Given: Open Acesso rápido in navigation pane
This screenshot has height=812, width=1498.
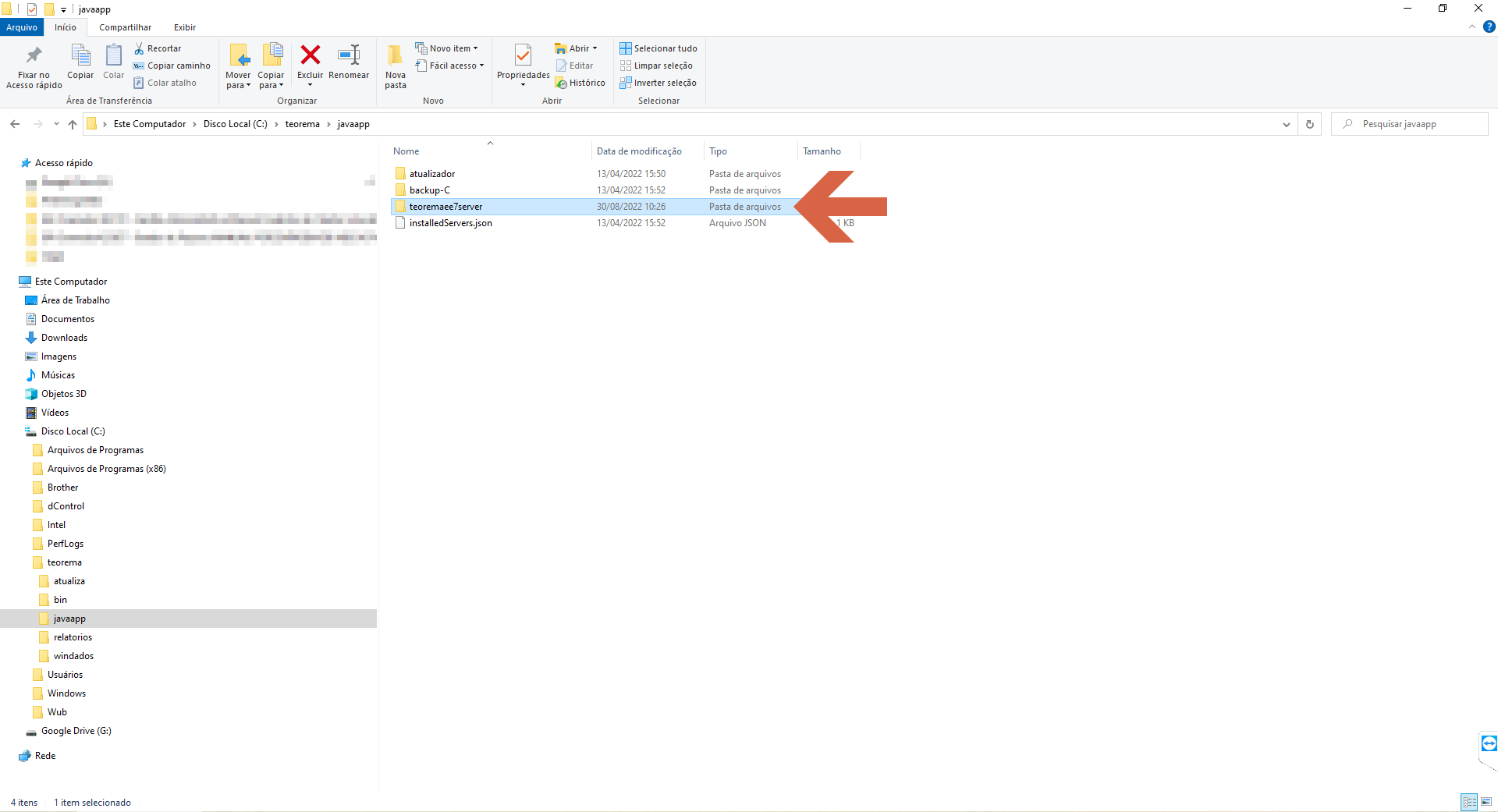Looking at the screenshot, I should 64,163.
